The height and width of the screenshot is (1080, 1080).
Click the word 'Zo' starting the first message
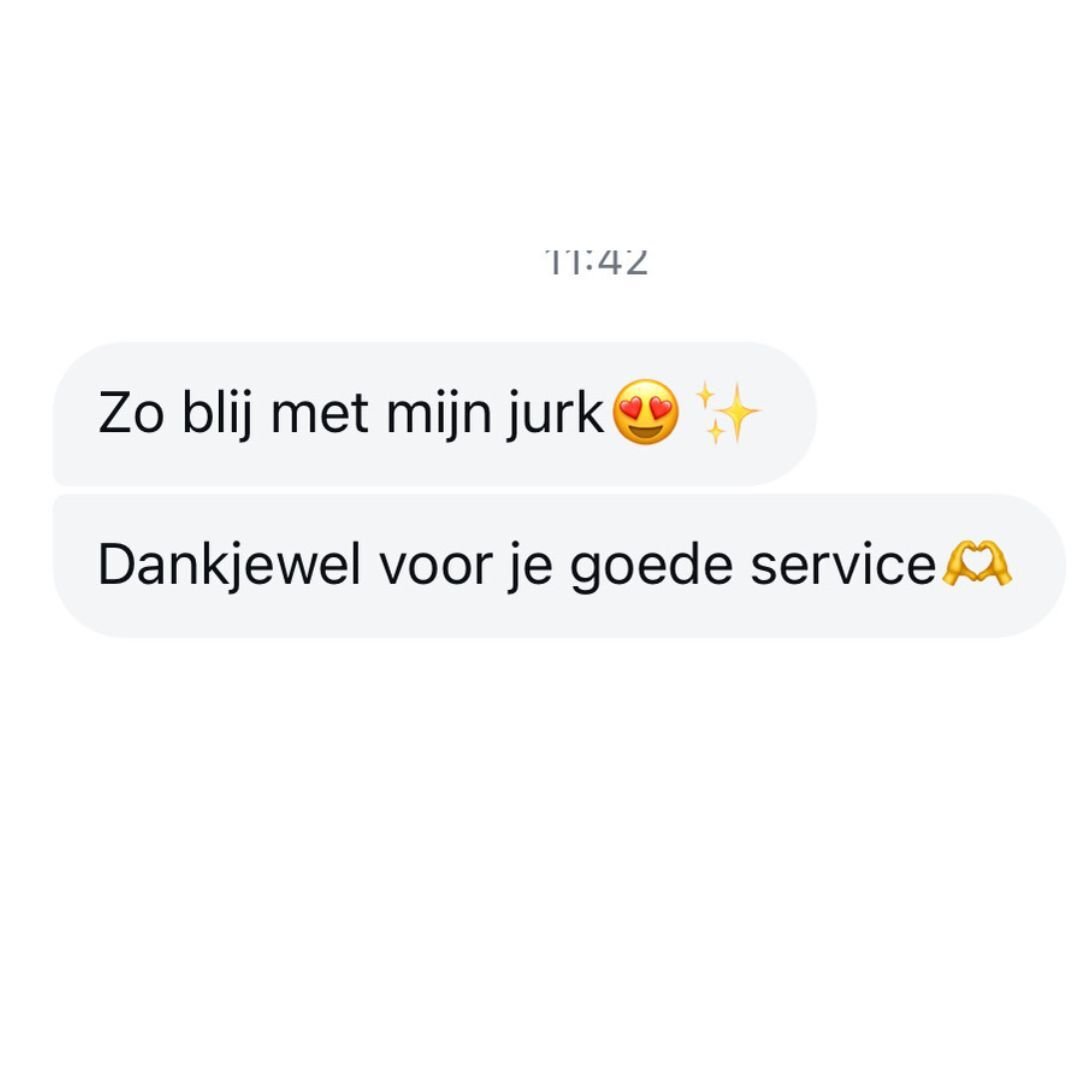point(131,413)
